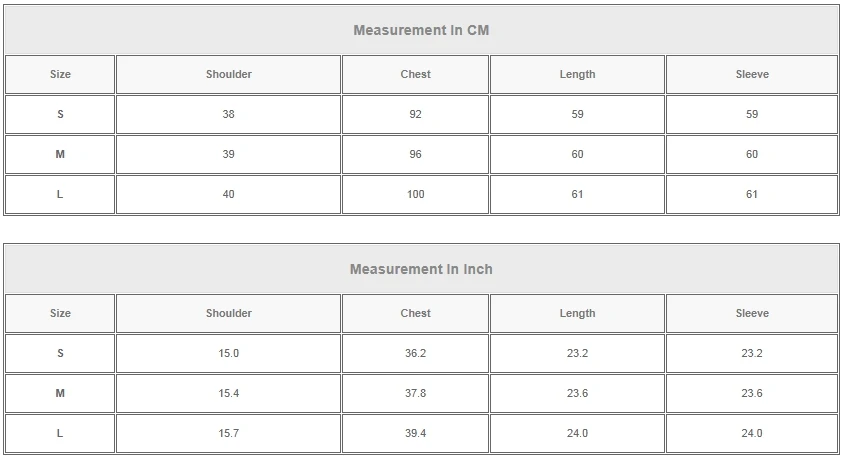The width and height of the screenshot is (844, 460).
Task: Select the Chest header in the Inch table
Action: 416,313
